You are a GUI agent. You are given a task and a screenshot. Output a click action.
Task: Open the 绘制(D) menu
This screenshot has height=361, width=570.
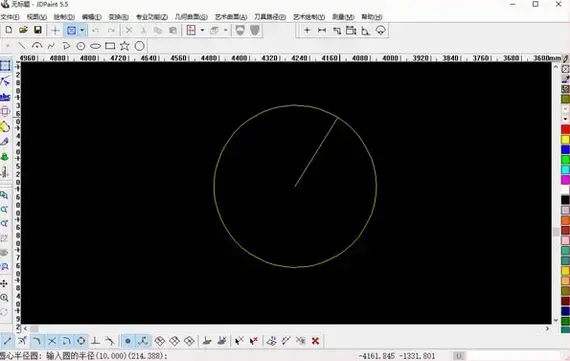64,17
